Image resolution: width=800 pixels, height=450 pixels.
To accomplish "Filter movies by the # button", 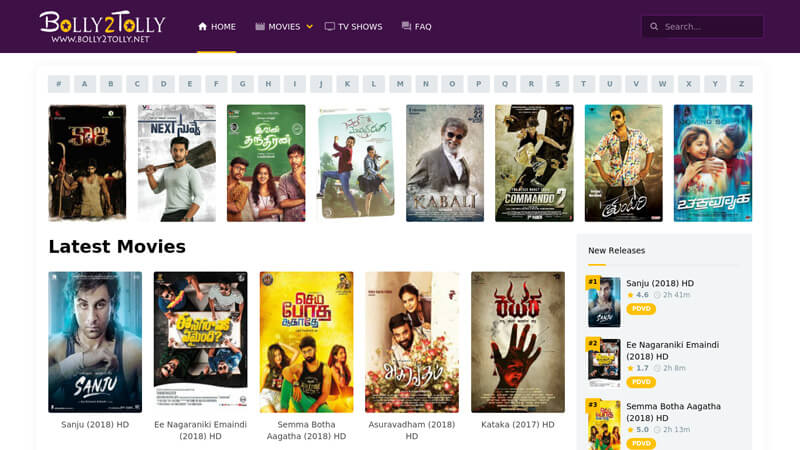I will pyautogui.click(x=59, y=84).
